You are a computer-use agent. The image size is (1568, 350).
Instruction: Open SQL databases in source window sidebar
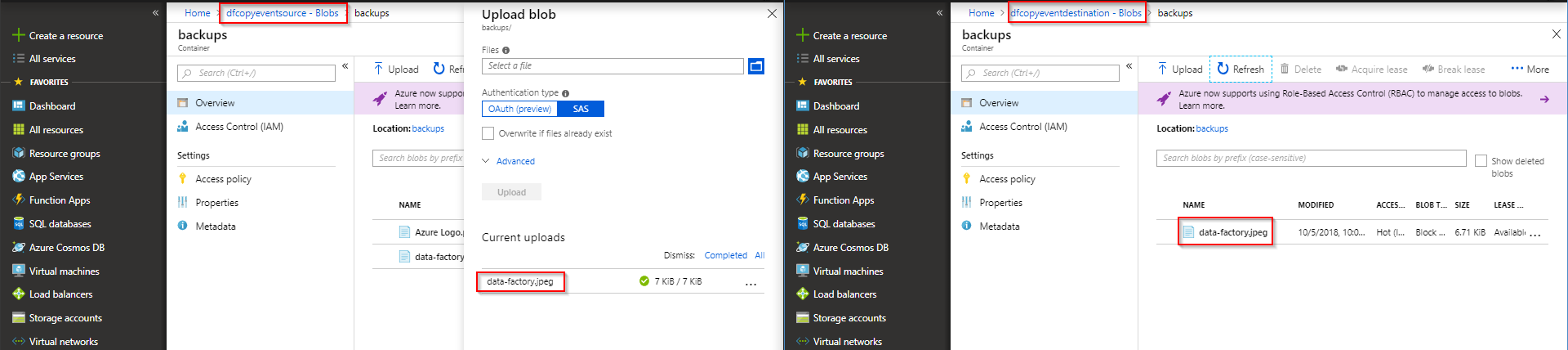point(52,224)
